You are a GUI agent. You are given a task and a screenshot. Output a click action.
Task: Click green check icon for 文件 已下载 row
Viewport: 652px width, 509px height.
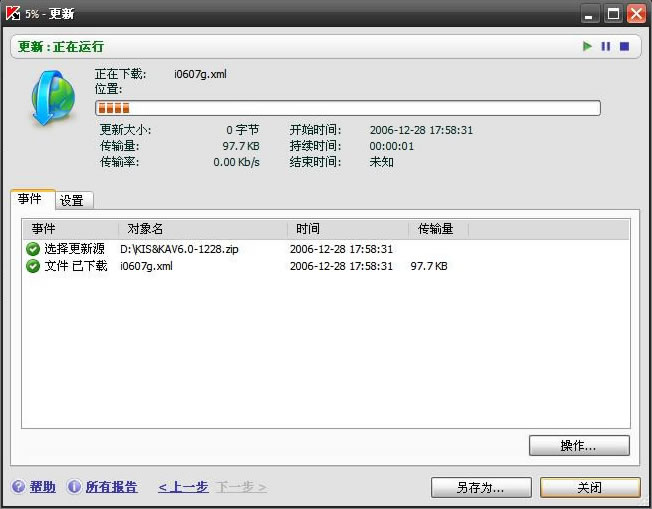click(x=33, y=266)
